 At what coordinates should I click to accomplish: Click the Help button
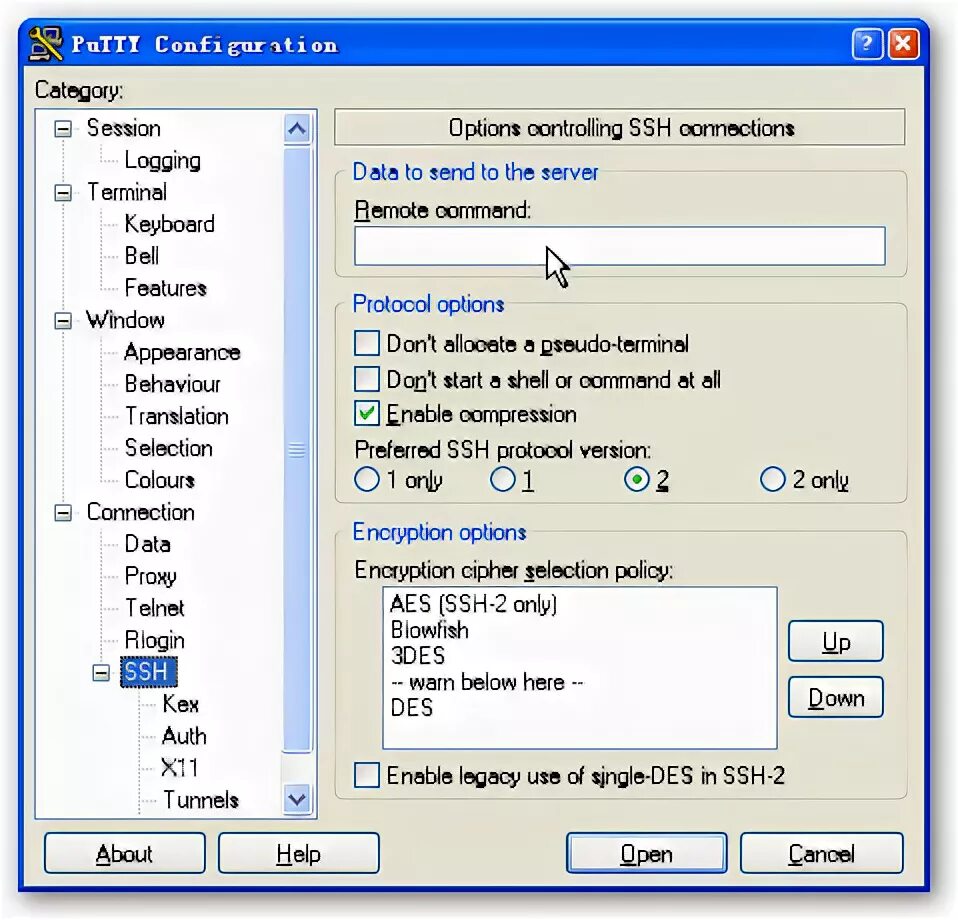(299, 853)
